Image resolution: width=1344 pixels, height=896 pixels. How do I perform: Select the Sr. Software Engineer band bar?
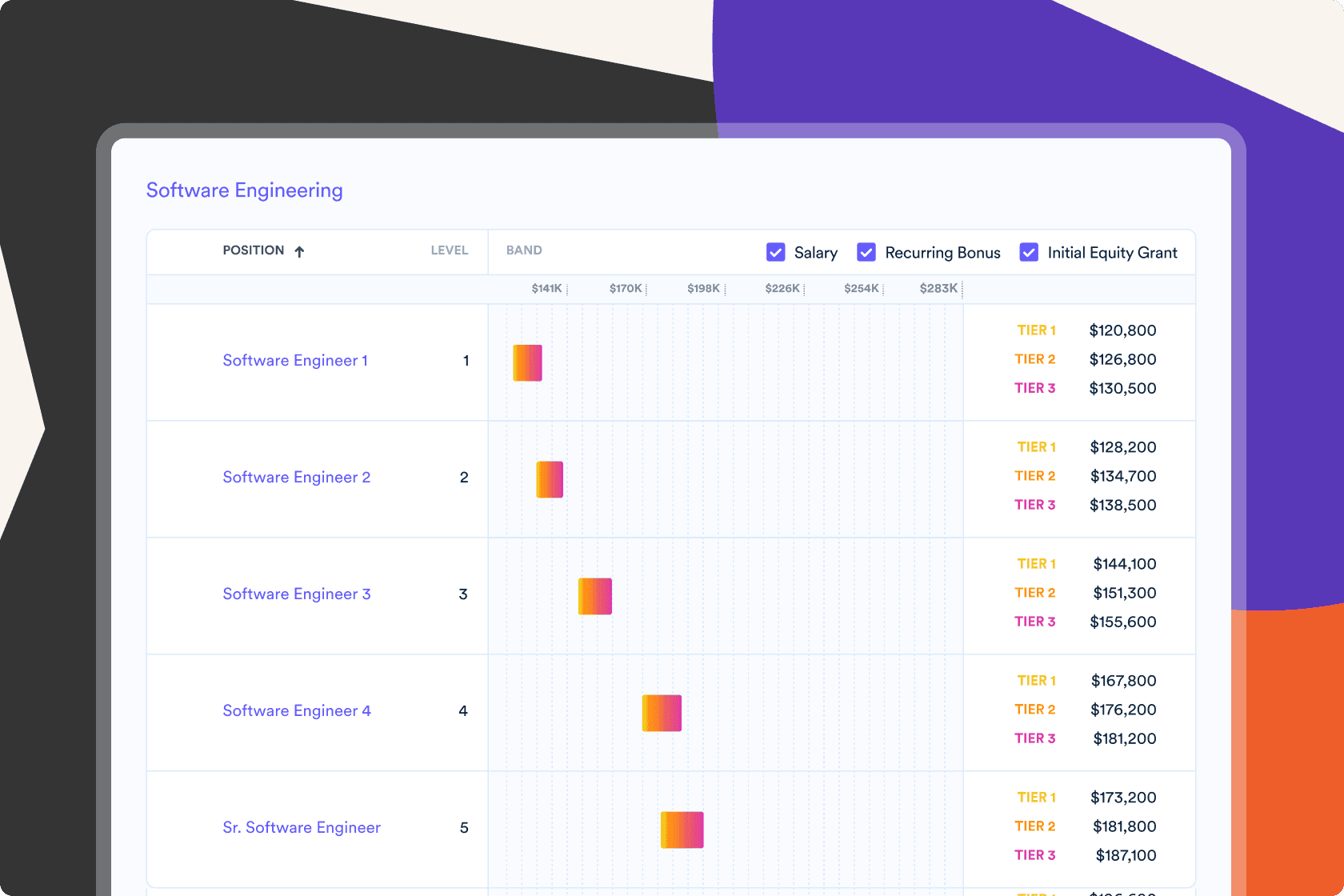click(682, 830)
